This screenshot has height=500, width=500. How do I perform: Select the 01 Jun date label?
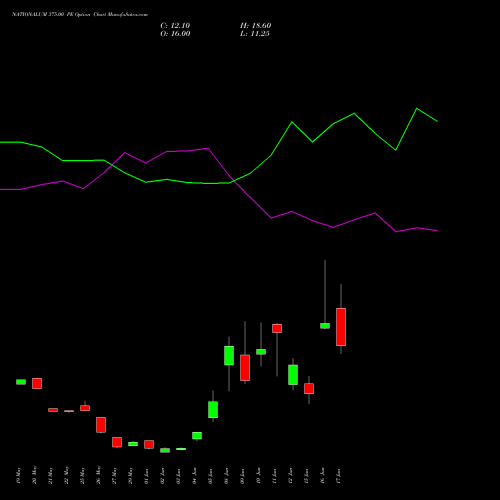click(146, 476)
